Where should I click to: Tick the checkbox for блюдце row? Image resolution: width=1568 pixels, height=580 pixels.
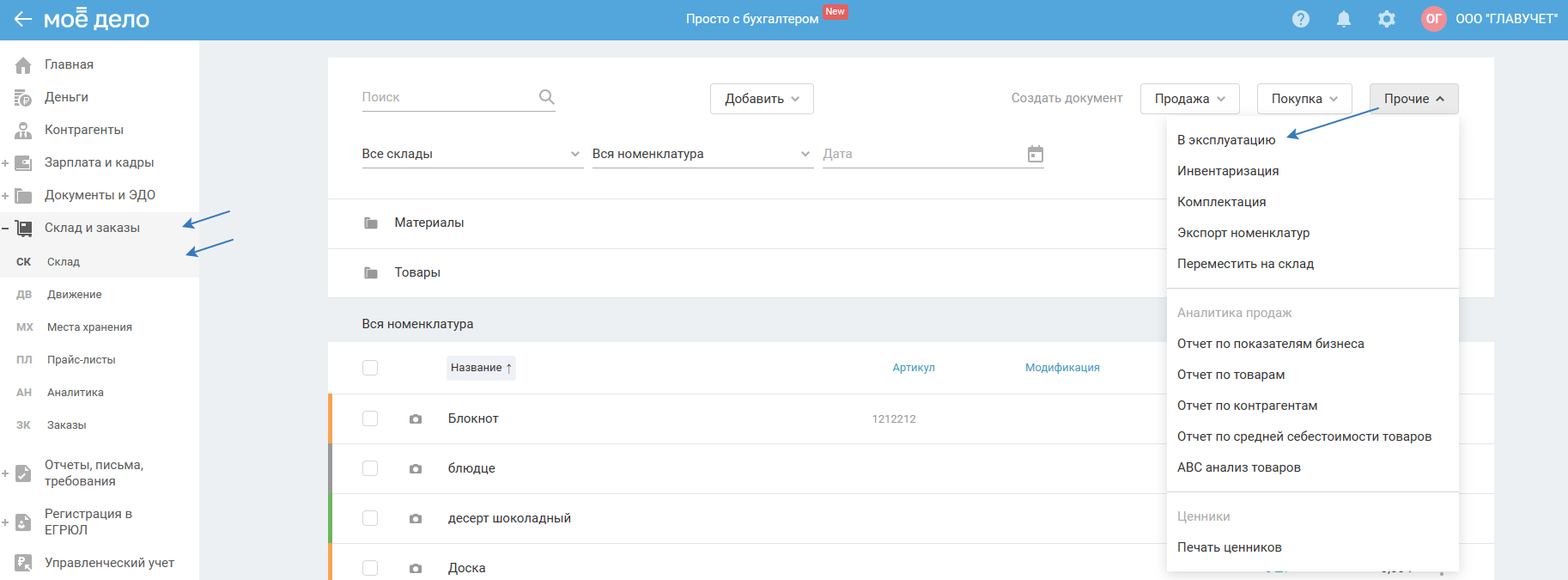click(370, 468)
